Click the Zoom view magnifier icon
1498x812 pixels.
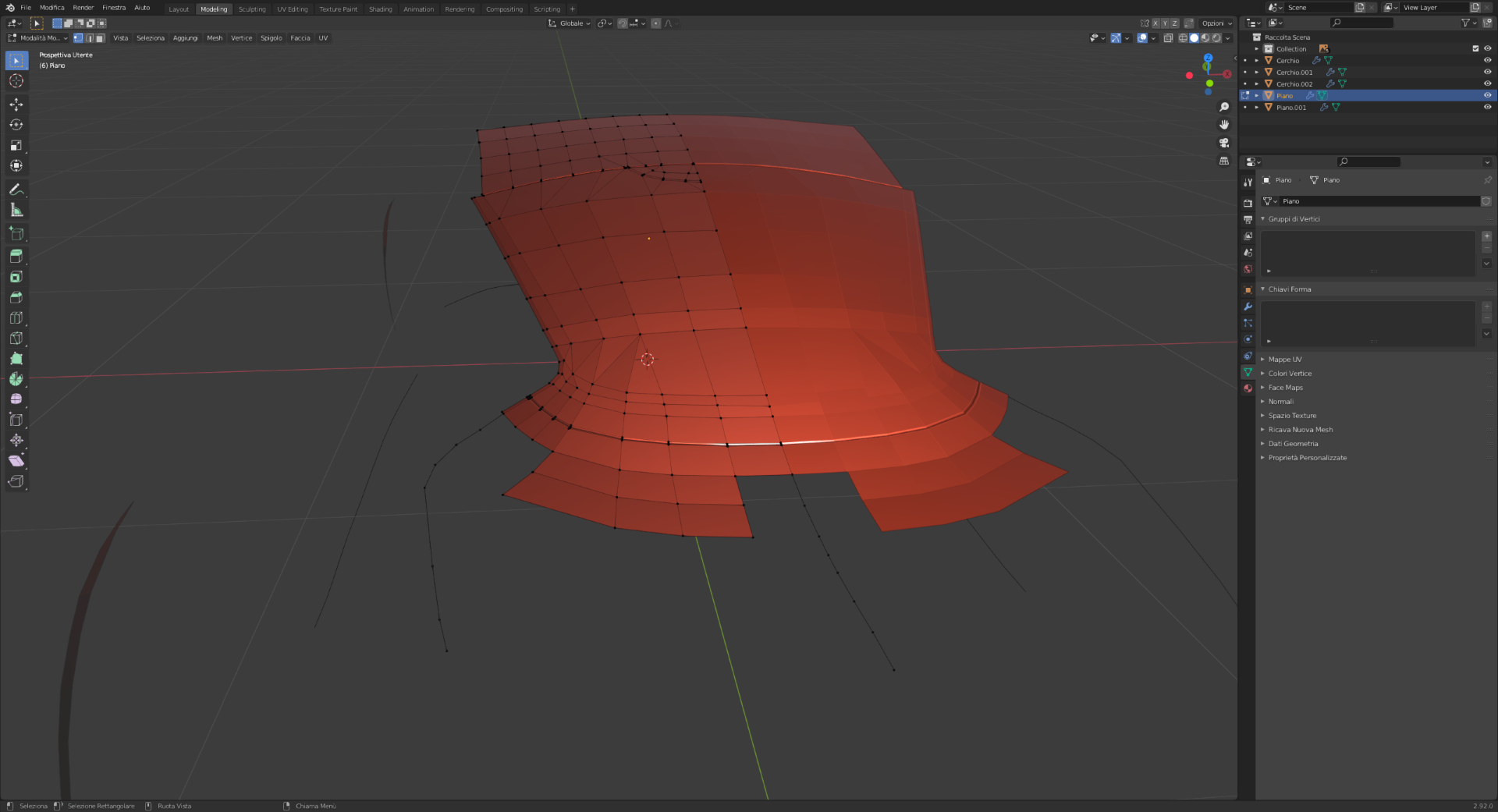click(x=1224, y=107)
